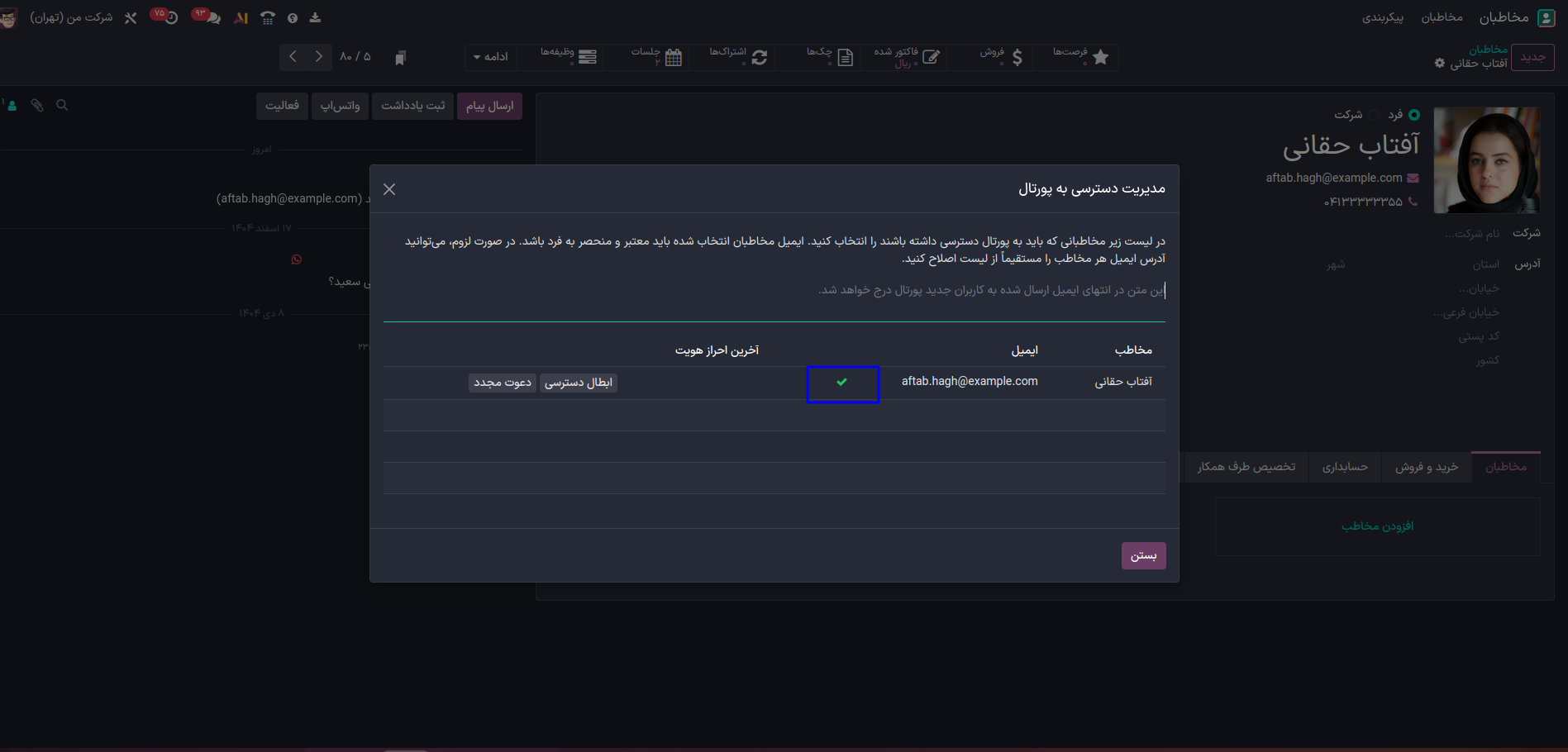This screenshot has height=752, width=1568.
Task: Switch to the تخصیص طرف همکار tab
Action: 1246,467
